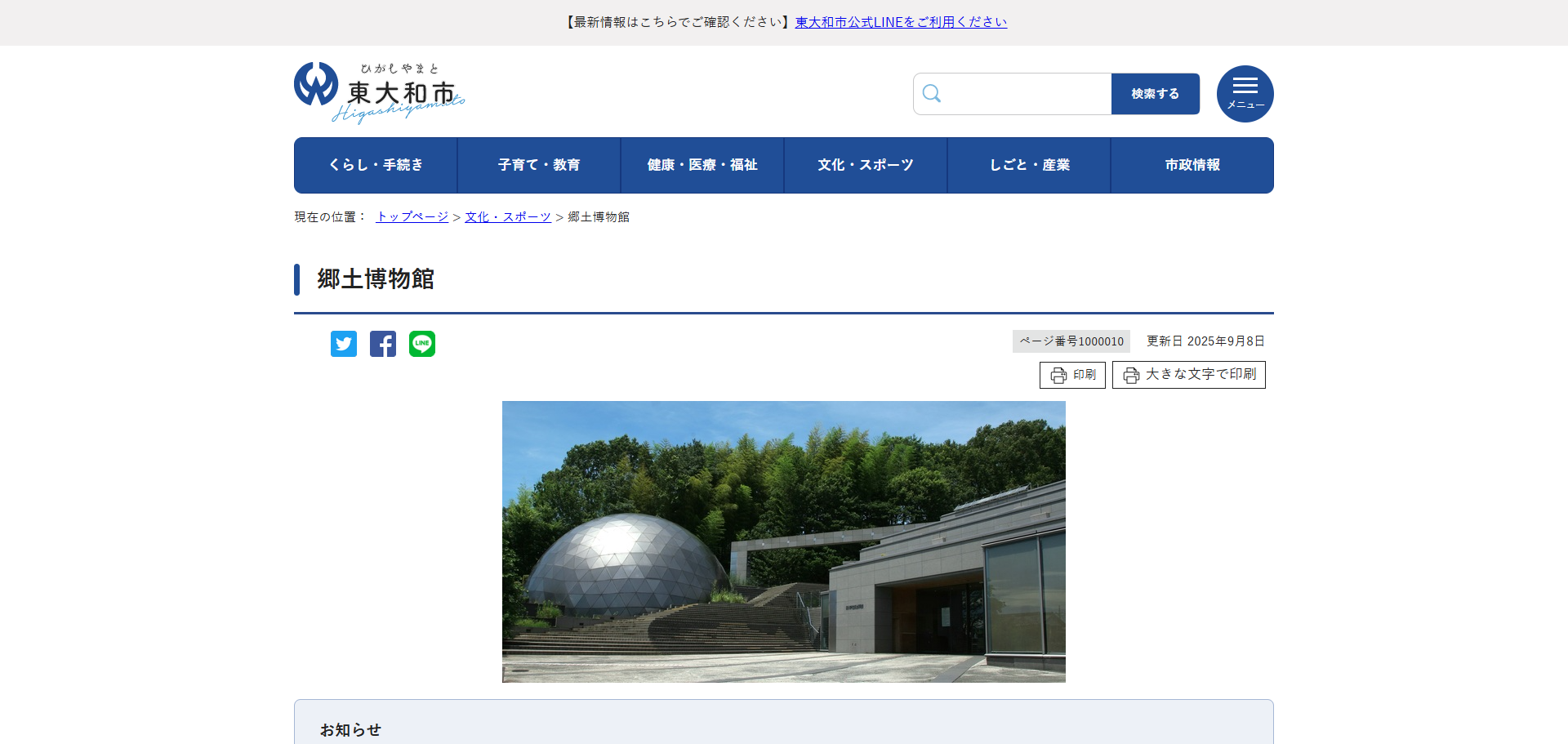Click the 更新日 2025年9月8日 text
1568x744 pixels.
pyautogui.click(x=1205, y=341)
